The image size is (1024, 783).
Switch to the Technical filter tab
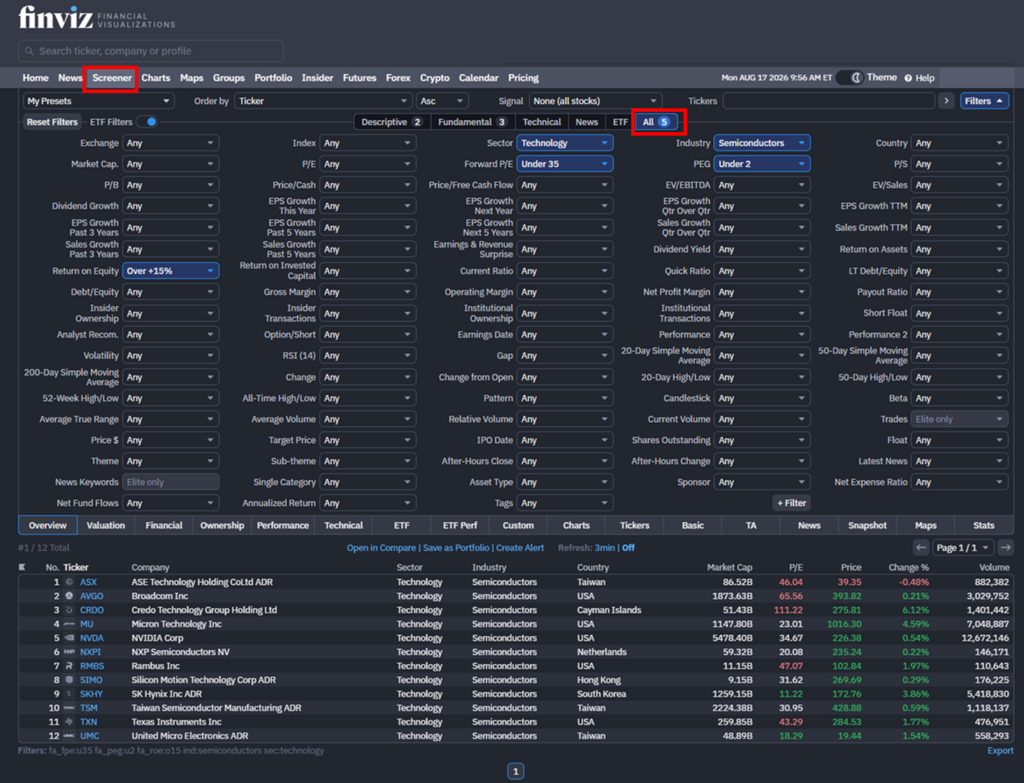tap(541, 121)
